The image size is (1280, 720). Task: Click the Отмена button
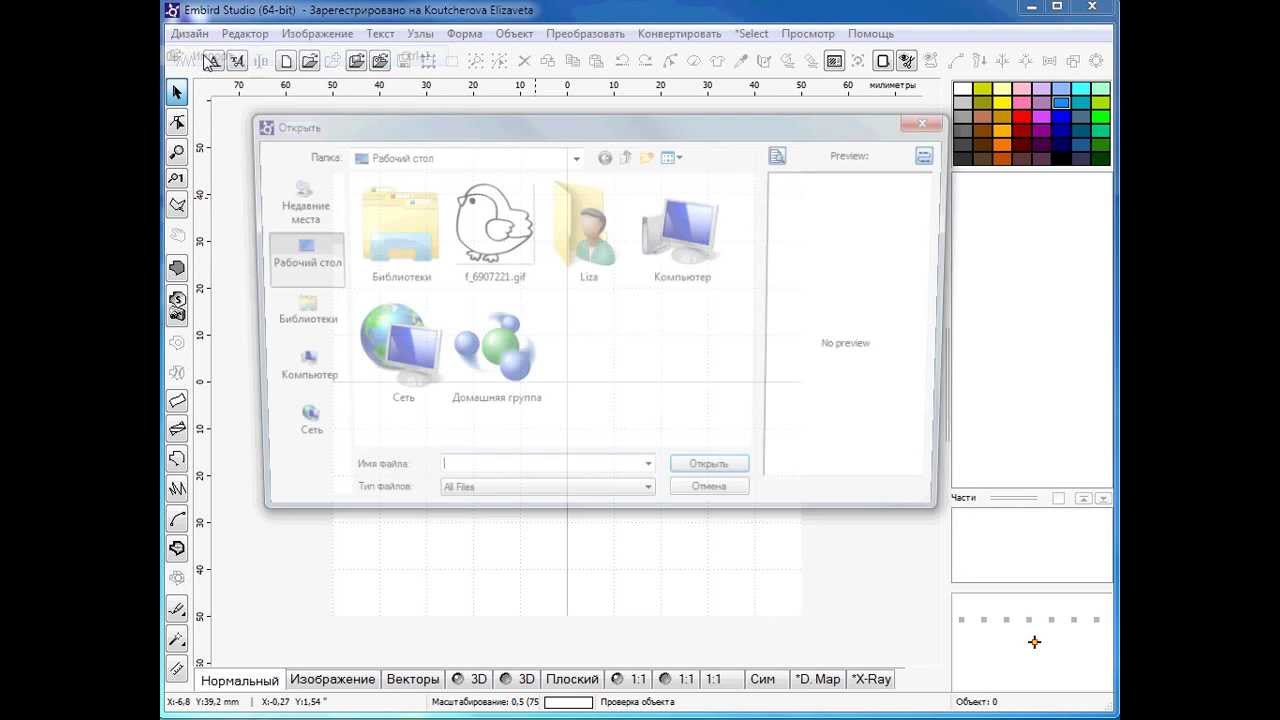coord(709,486)
